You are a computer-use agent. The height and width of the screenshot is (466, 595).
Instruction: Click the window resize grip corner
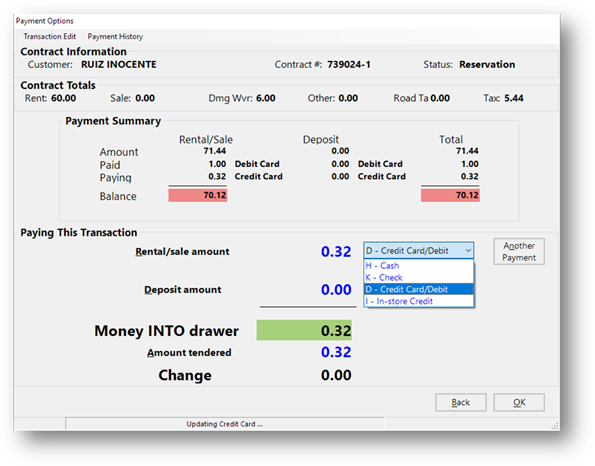(555, 426)
